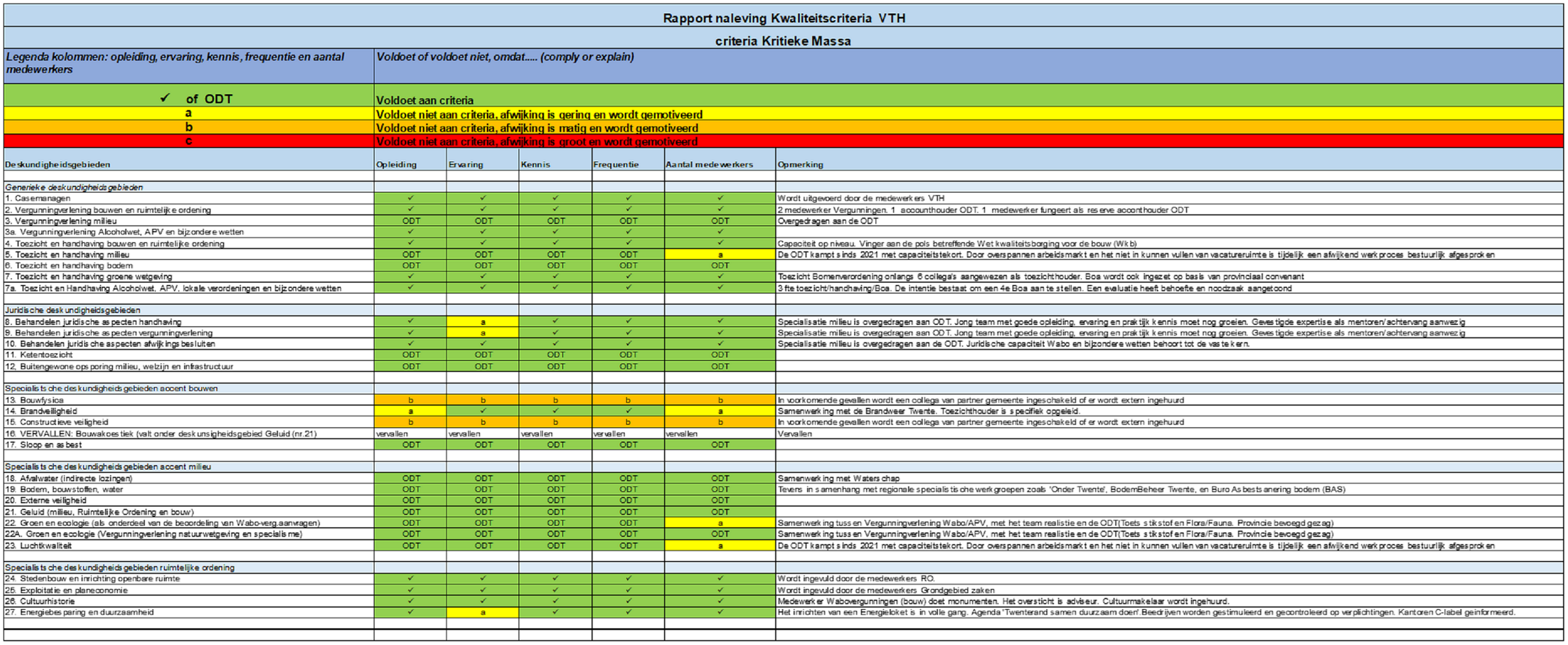The image size is (1568, 645).
Task: Click 'vervallen' cell under Kennis column
Action: coord(536,434)
